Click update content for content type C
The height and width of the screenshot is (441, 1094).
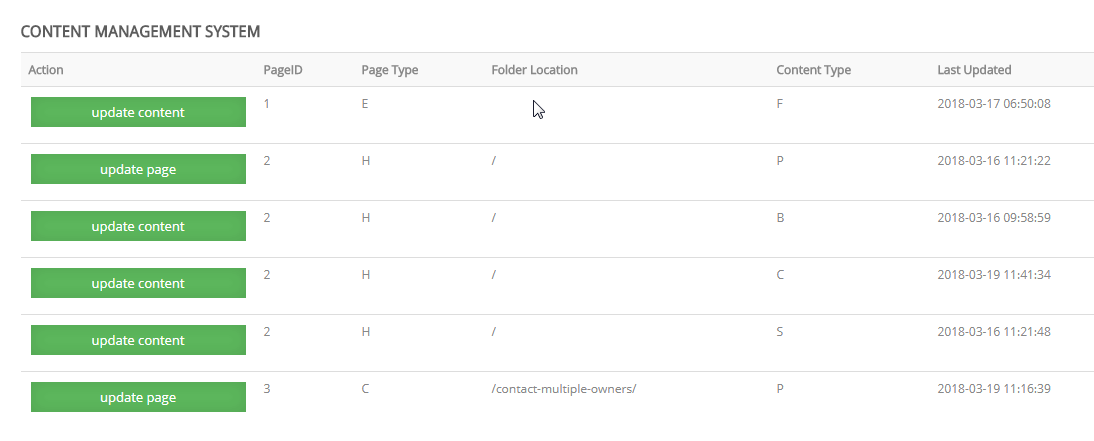click(x=138, y=283)
